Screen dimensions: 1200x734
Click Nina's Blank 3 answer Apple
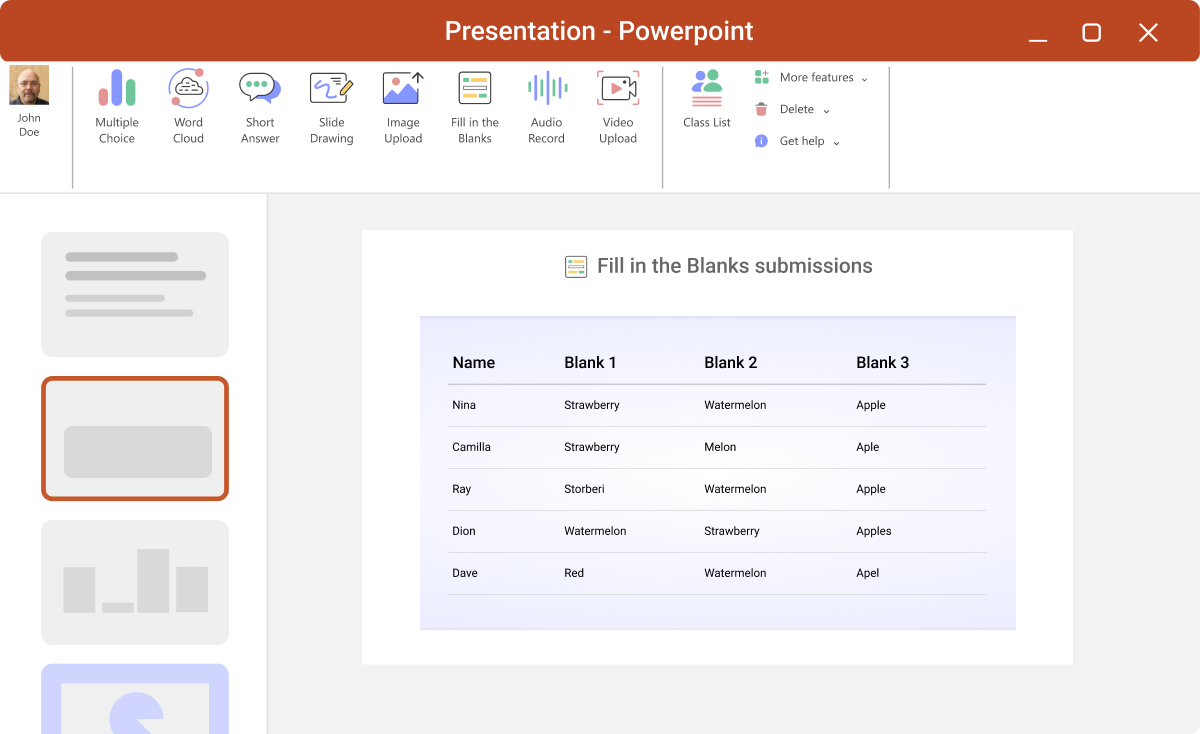(x=871, y=405)
